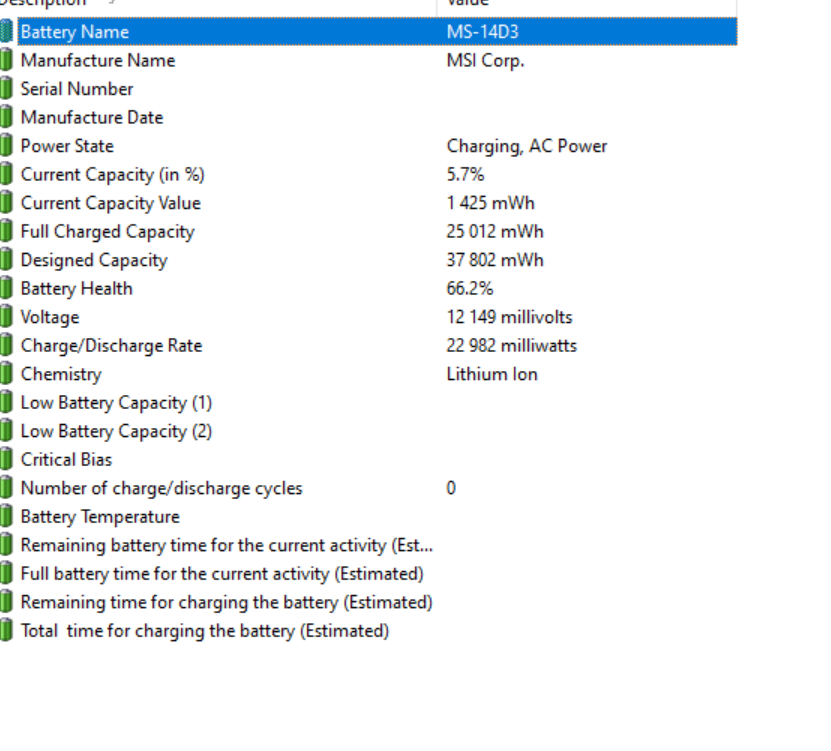Screen dimensions: 831x751
Task: Click battery icon beside Serial Number row
Action: pos(6,89)
